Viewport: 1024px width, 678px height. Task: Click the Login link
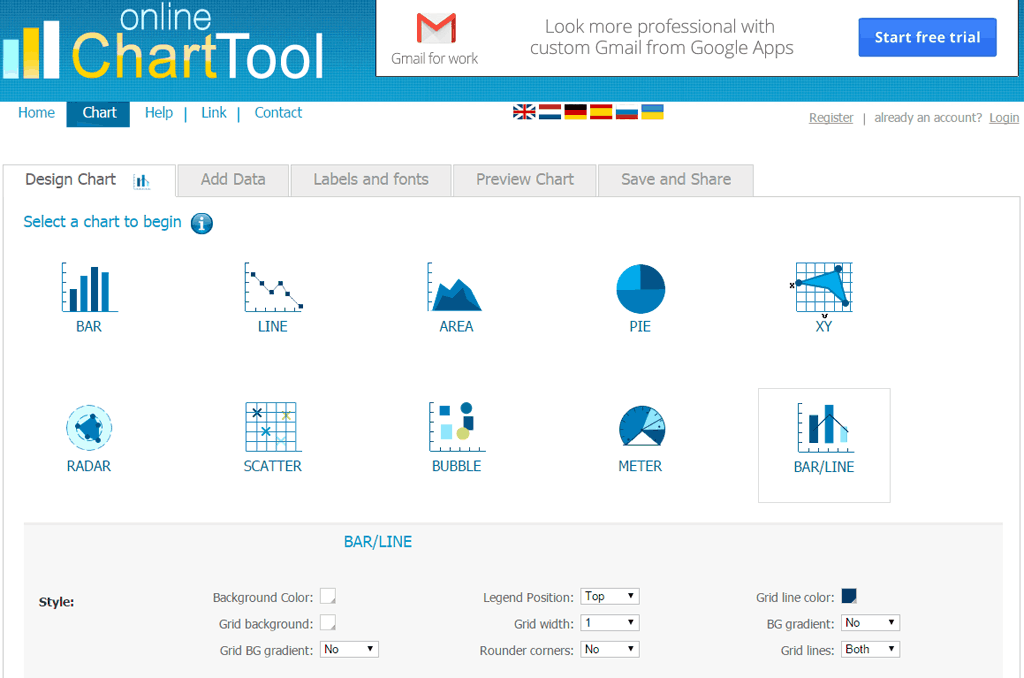tap(1004, 118)
